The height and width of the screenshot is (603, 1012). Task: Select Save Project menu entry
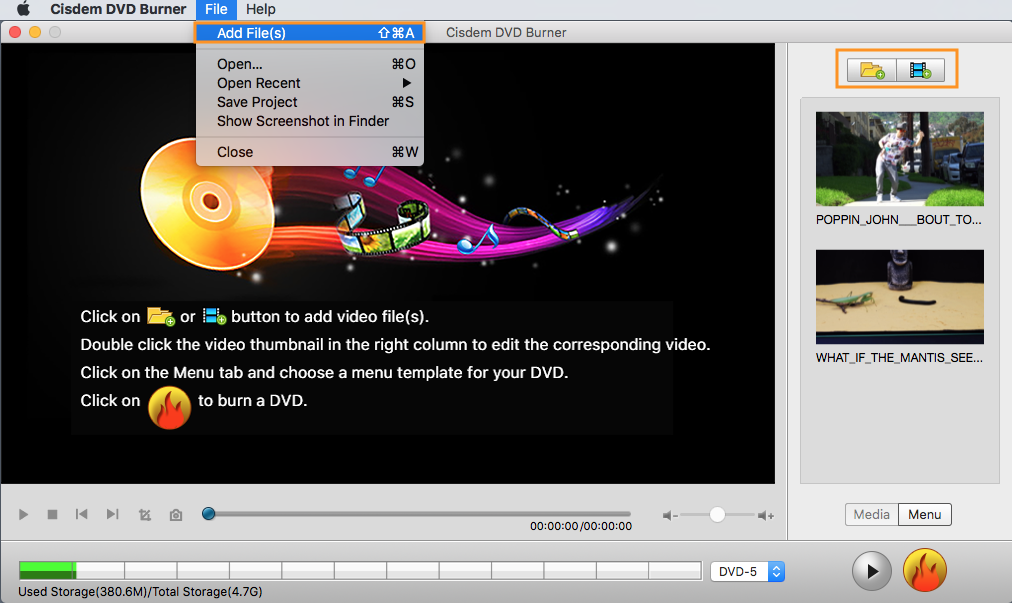point(310,102)
